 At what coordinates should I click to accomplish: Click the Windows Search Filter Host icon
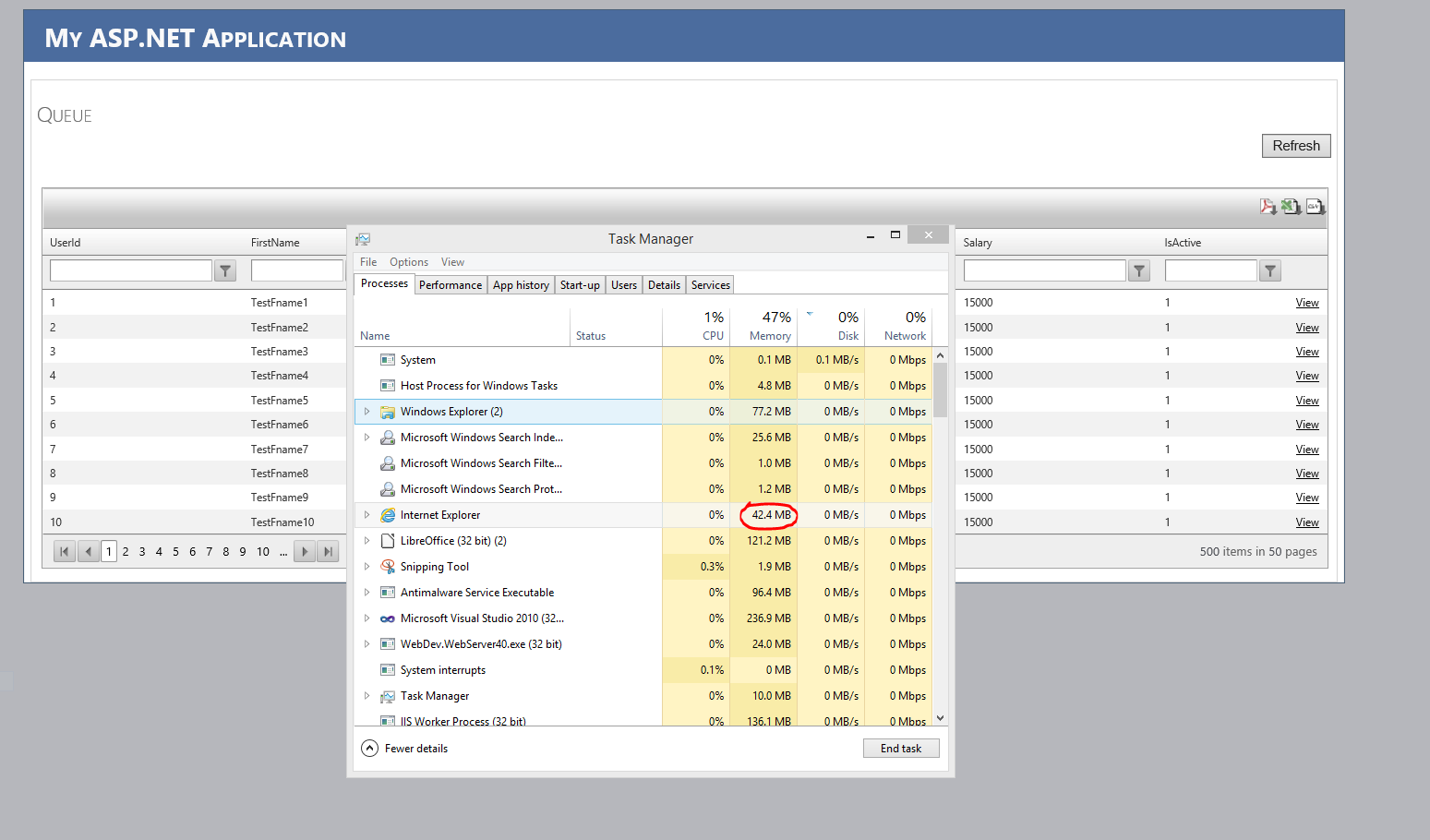388,463
